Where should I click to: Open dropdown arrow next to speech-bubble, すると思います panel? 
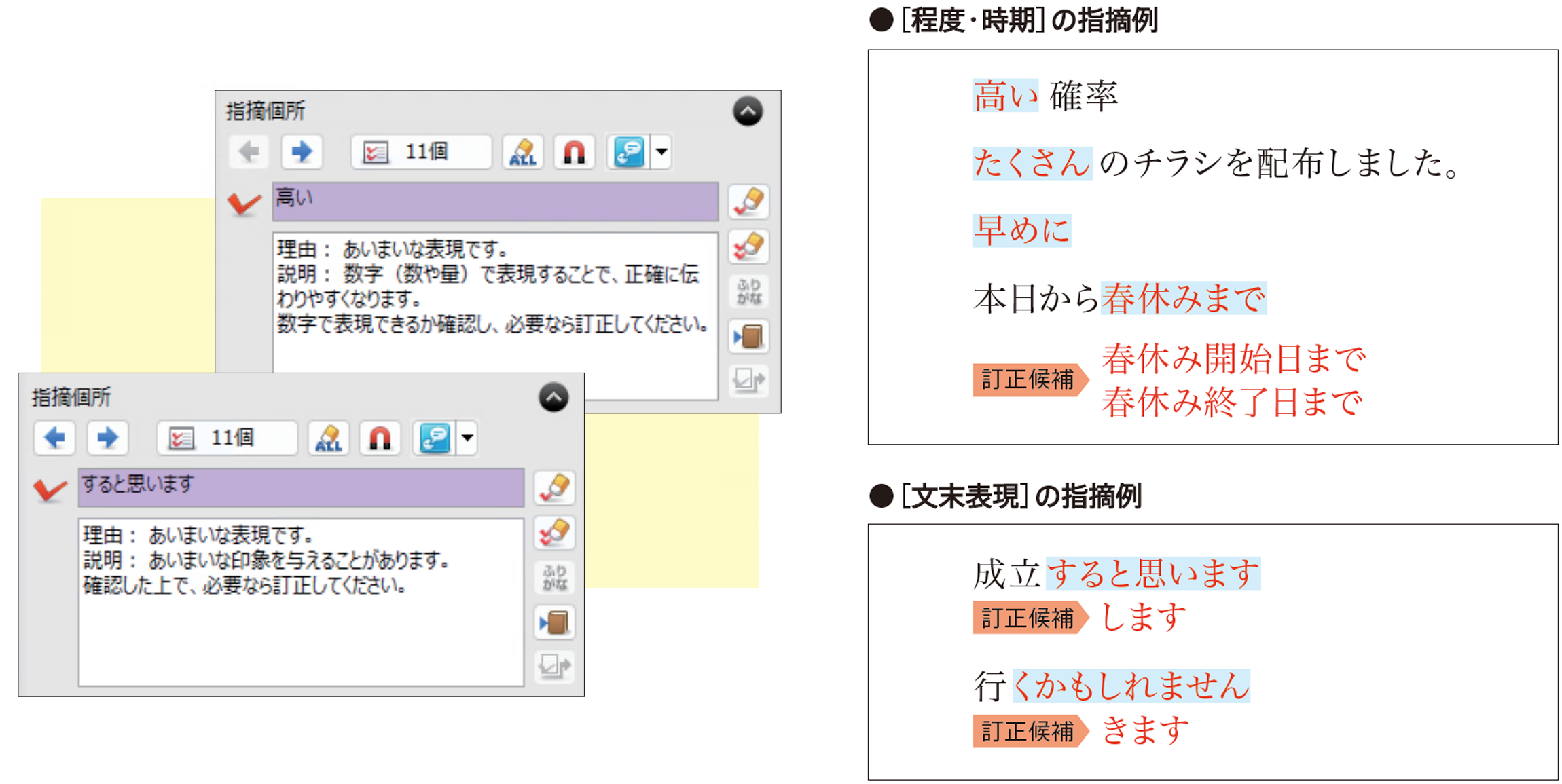[x=467, y=438]
